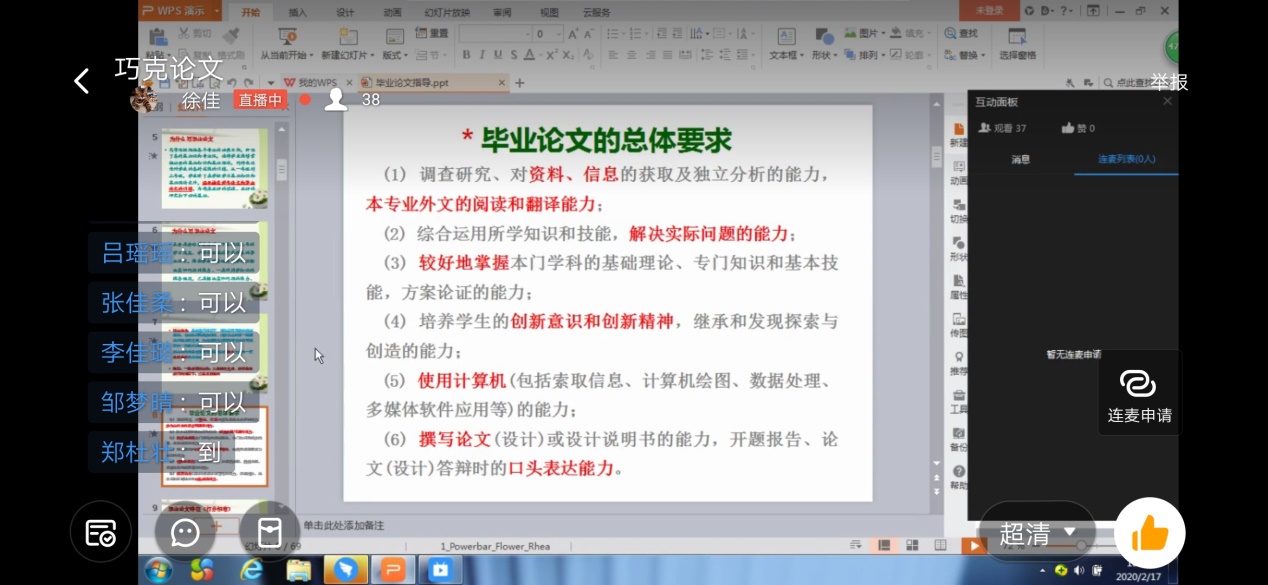Open the 超清 video quality dropdown
1268x585 pixels.
tap(1037, 534)
